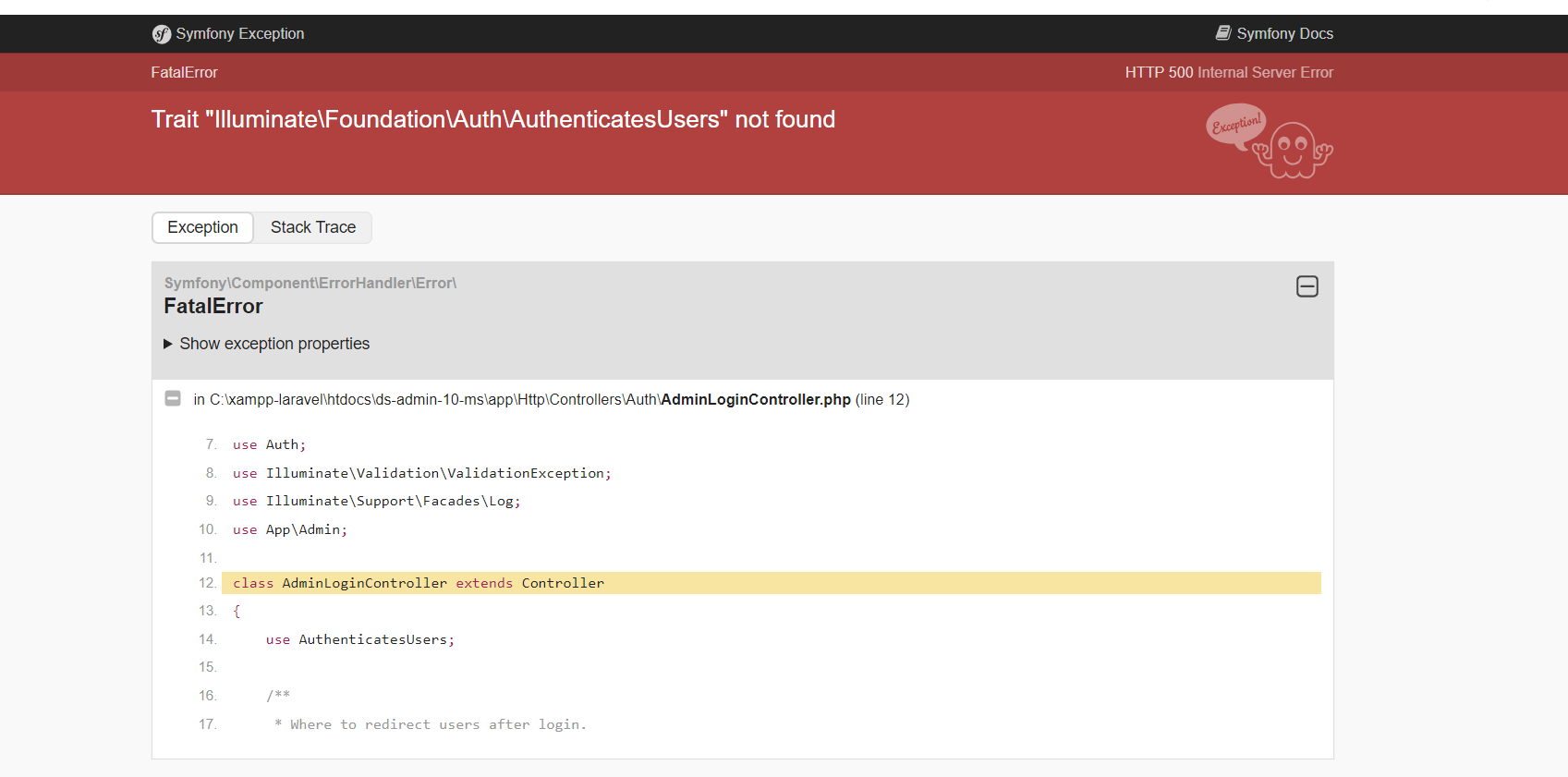Collapse the FatalError exception panel
The height and width of the screenshot is (777, 1568).
[x=1307, y=286]
